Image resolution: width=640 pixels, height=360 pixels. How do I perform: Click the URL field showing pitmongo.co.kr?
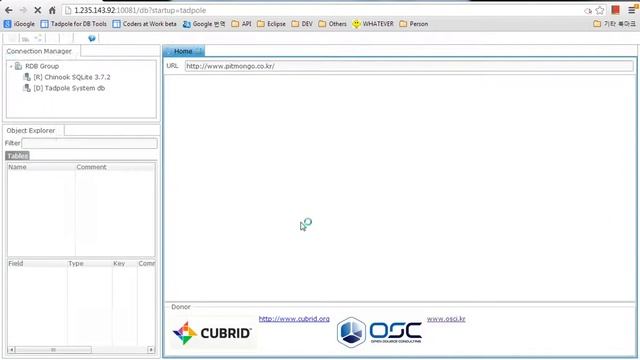point(409,66)
